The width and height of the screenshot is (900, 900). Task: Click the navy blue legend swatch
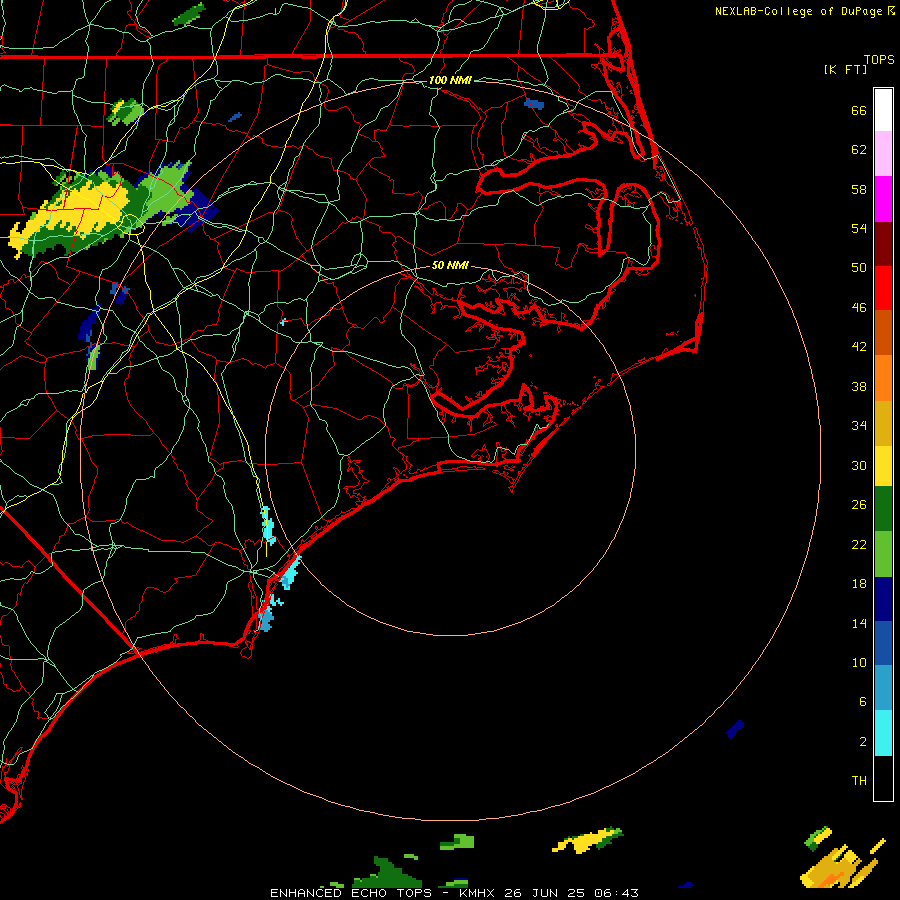[883, 599]
